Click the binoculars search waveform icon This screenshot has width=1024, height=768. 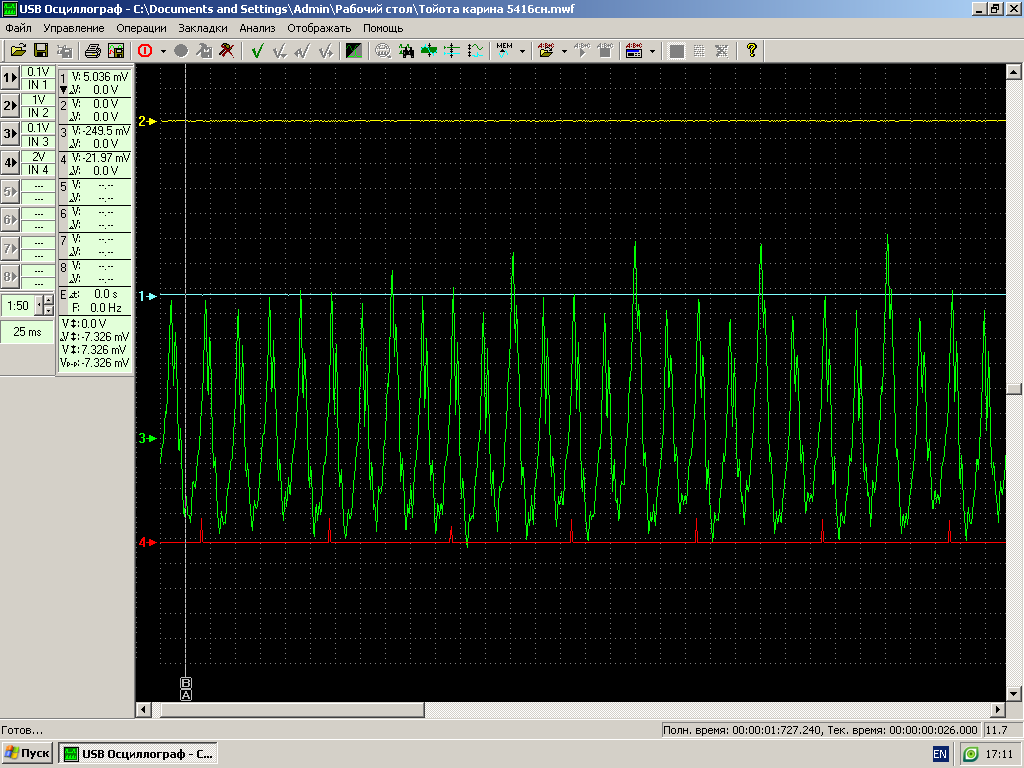coord(406,50)
